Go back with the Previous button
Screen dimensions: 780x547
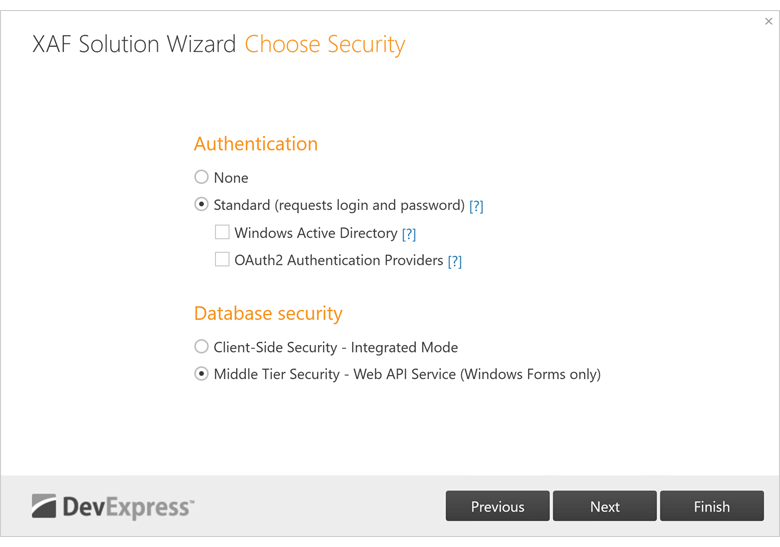[x=497, y=506]
